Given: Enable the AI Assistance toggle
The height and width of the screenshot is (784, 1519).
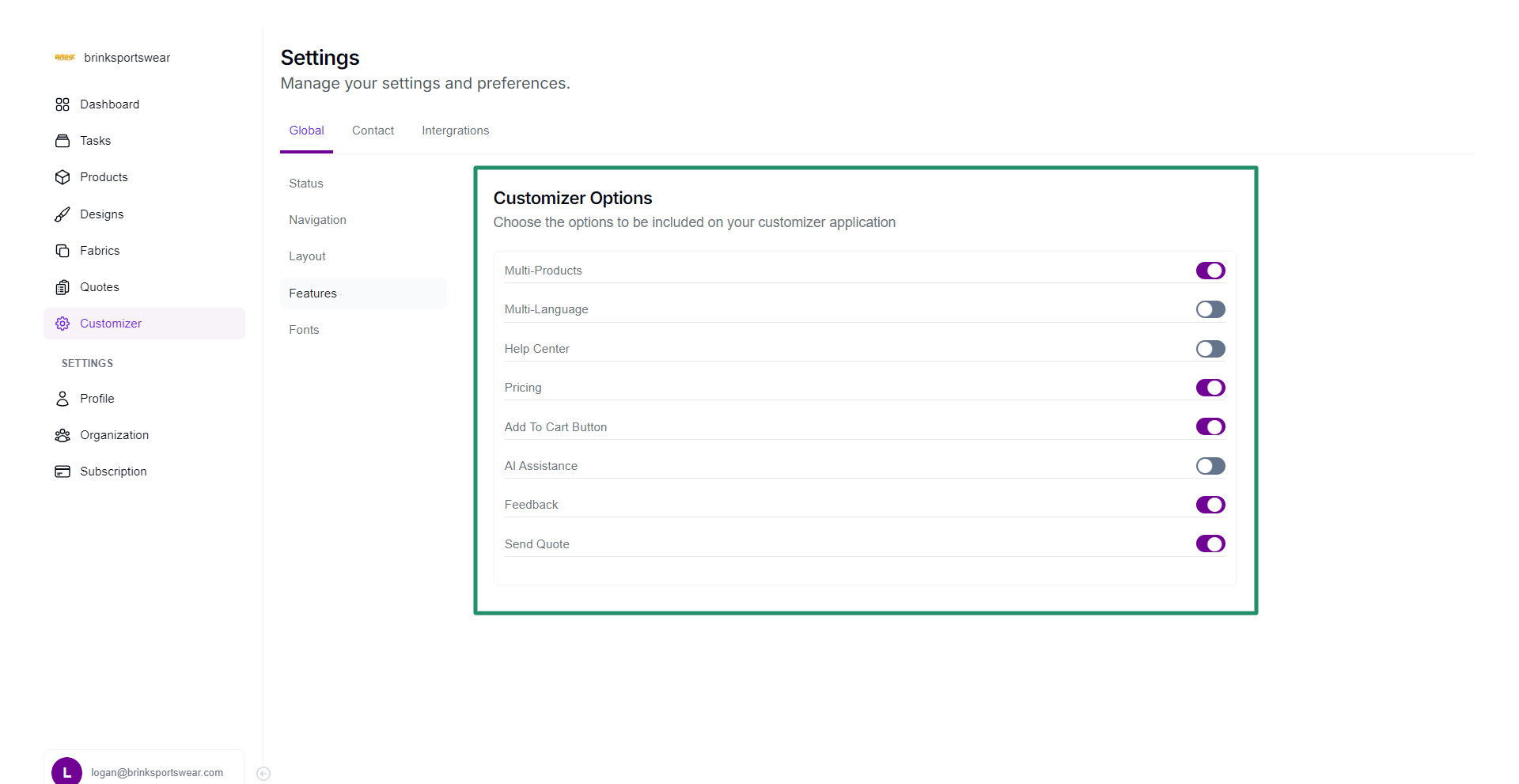Looking at the screenshot, I should coord(1210,466).
